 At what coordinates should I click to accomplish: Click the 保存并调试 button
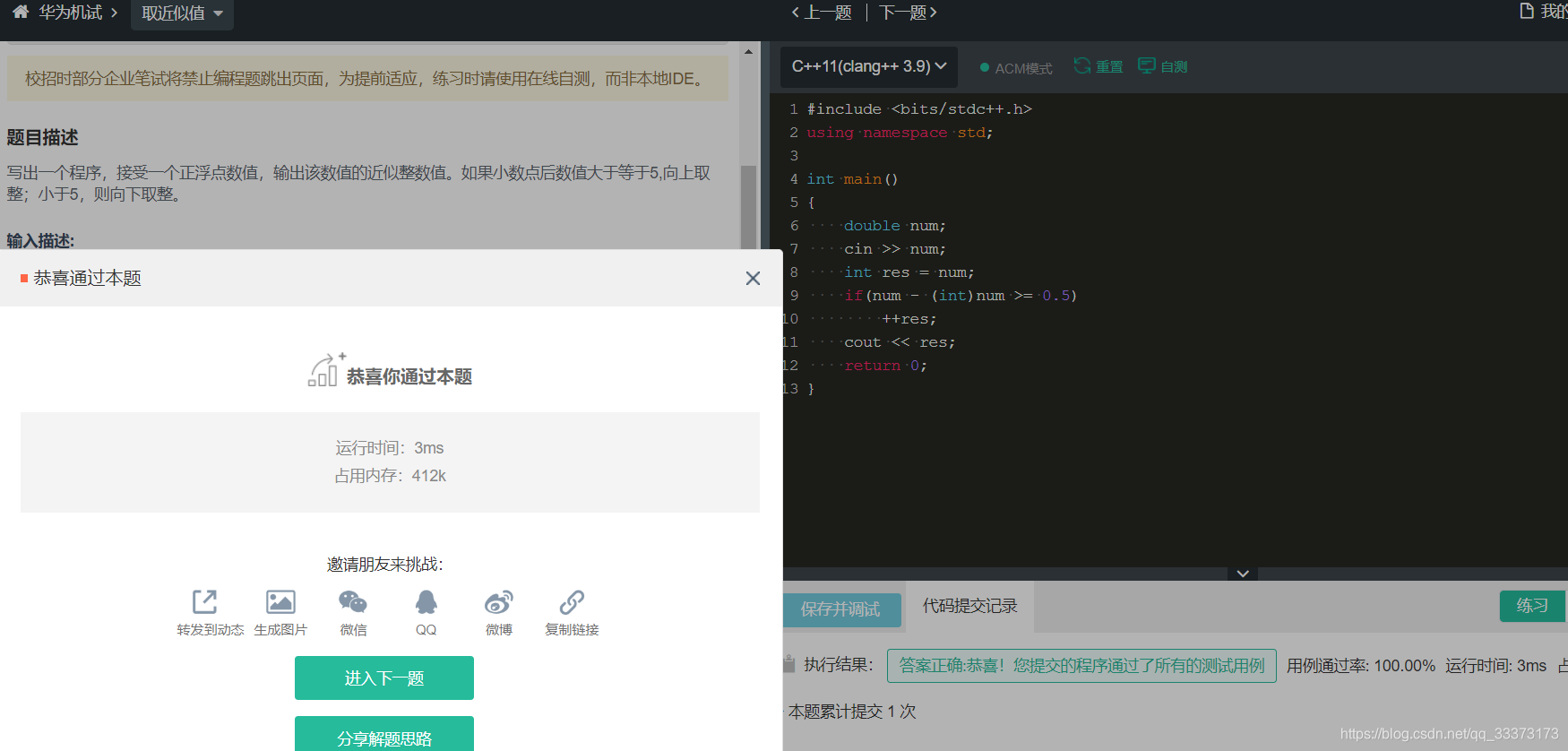pyautogui.click(x=840, y=609)
